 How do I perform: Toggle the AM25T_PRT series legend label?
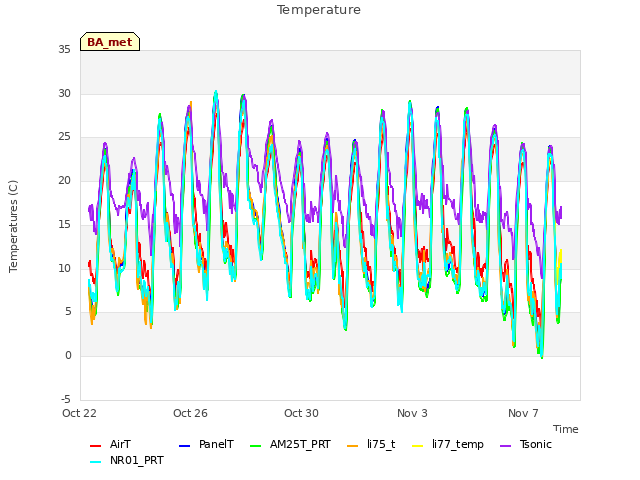tap(300, 444)
